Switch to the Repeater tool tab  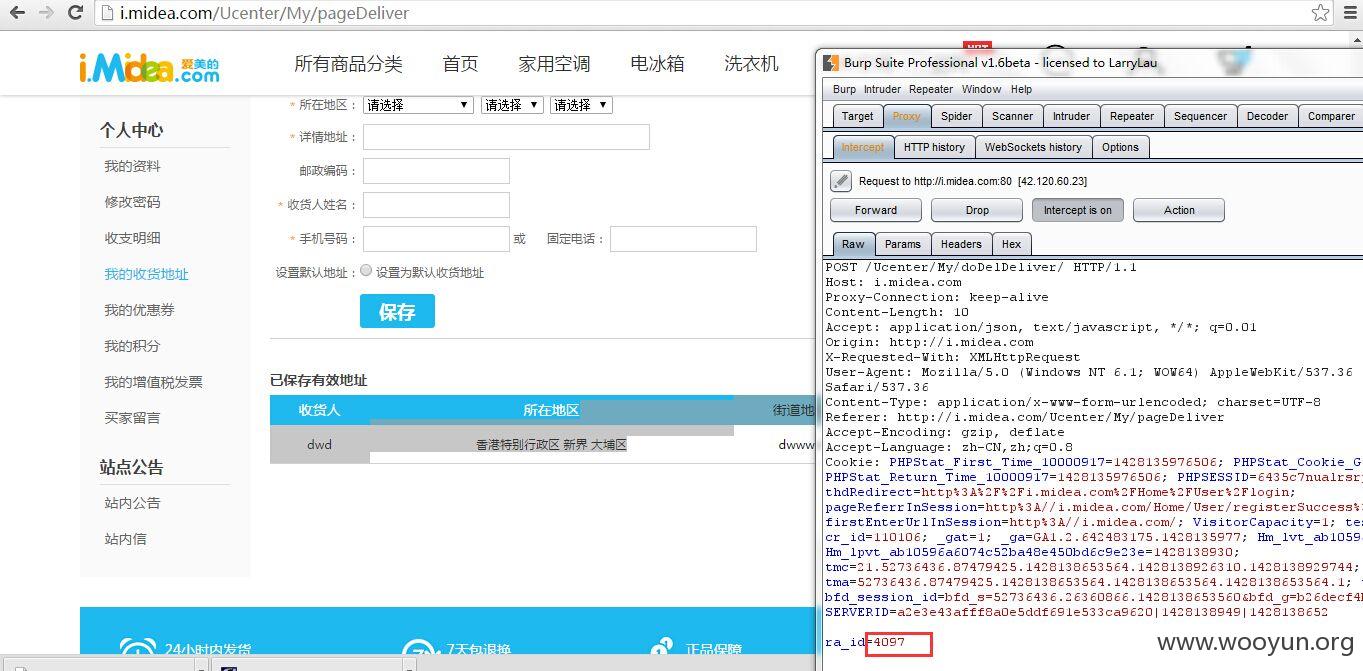point(1132,116)
